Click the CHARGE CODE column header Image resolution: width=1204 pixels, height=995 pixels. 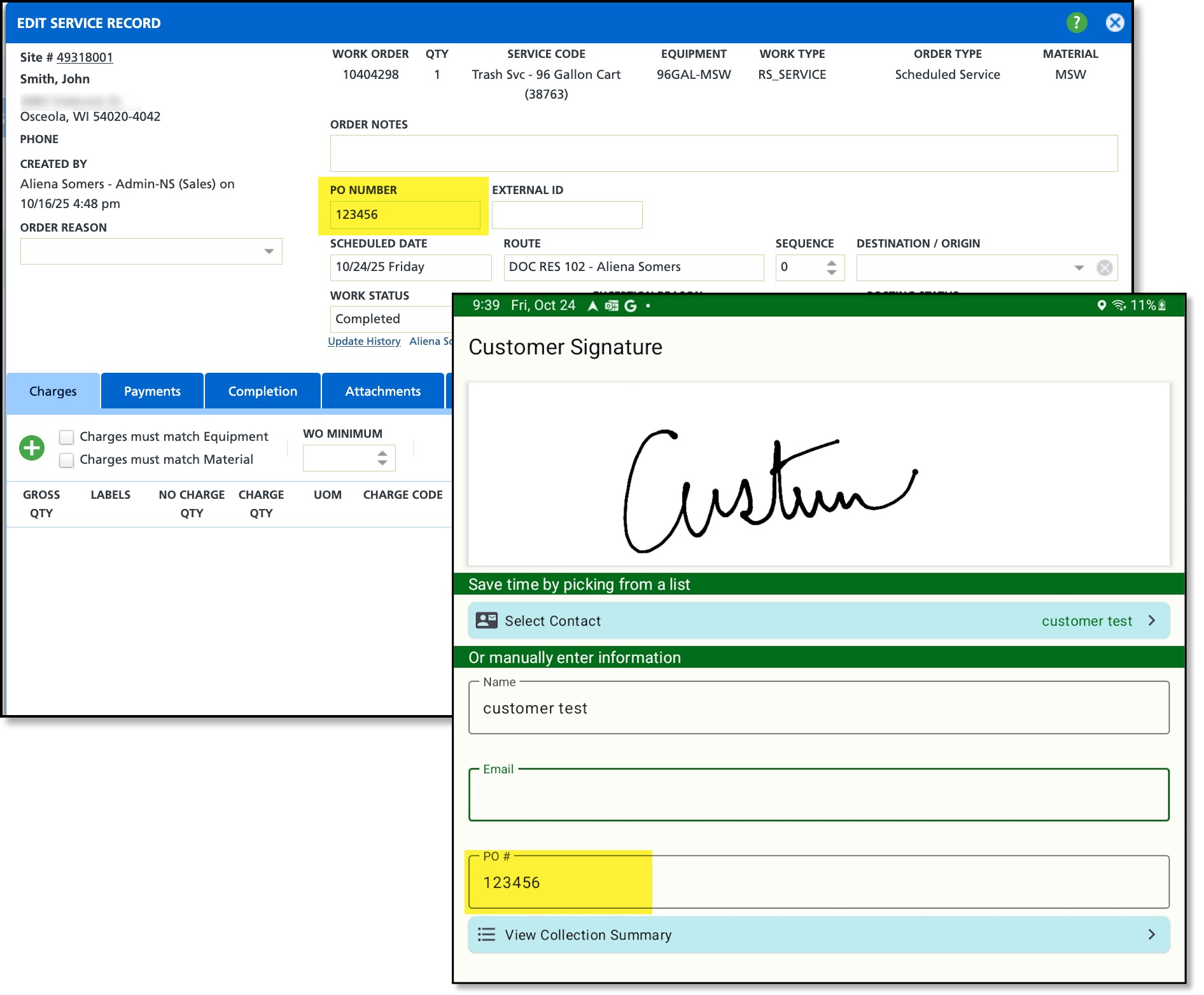403,495
